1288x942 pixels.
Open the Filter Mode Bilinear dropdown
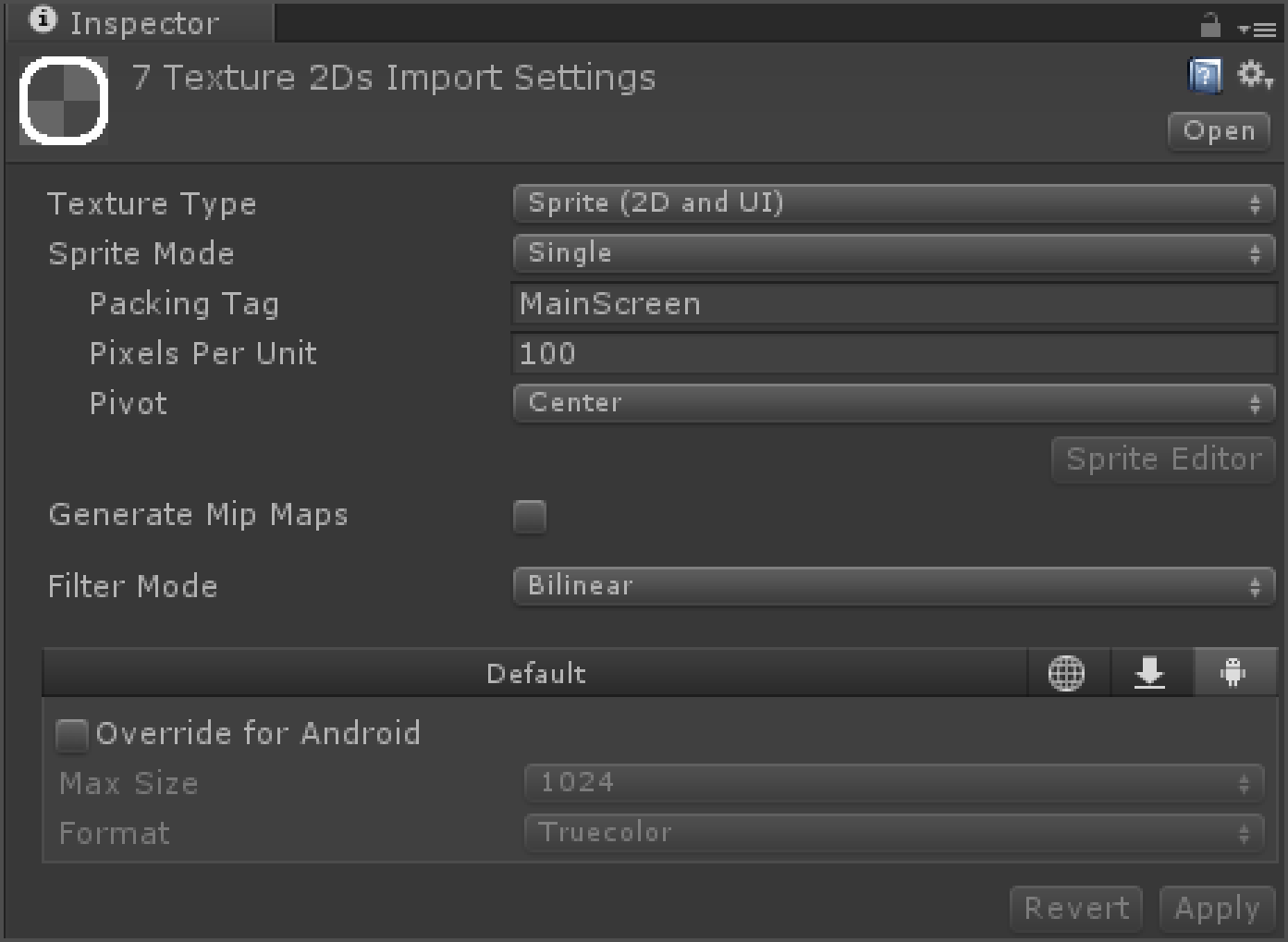click(893, 586)
